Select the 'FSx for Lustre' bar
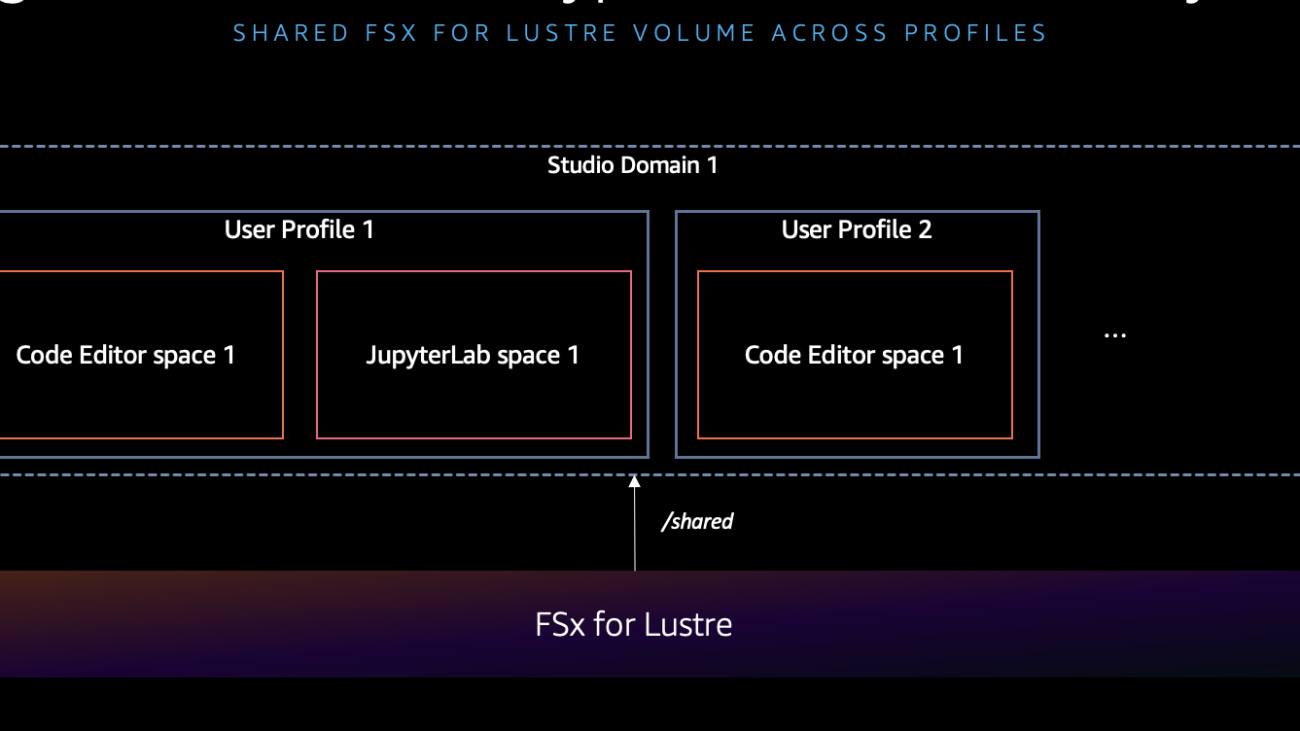 click(650, 624)
